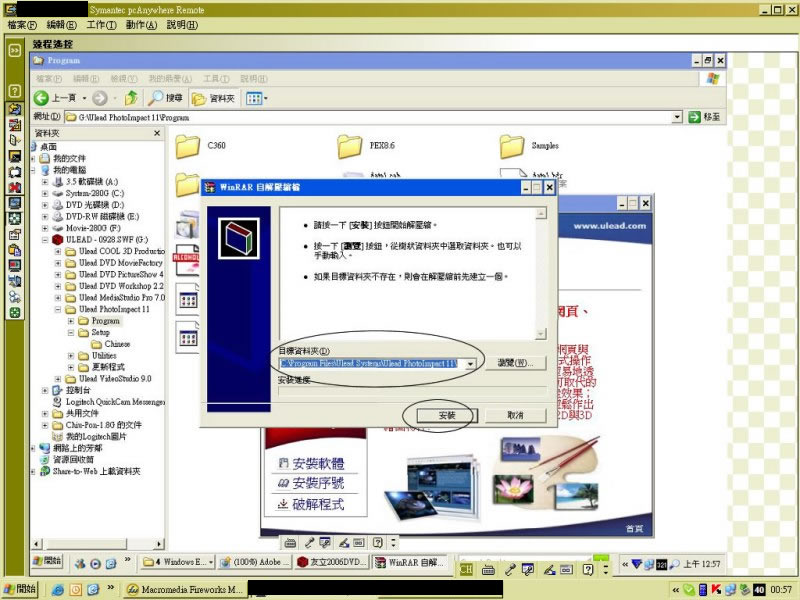This screenshot has width=800, height=600.
Task: Click the destination folder path field
Action: [x=372, y=363]
